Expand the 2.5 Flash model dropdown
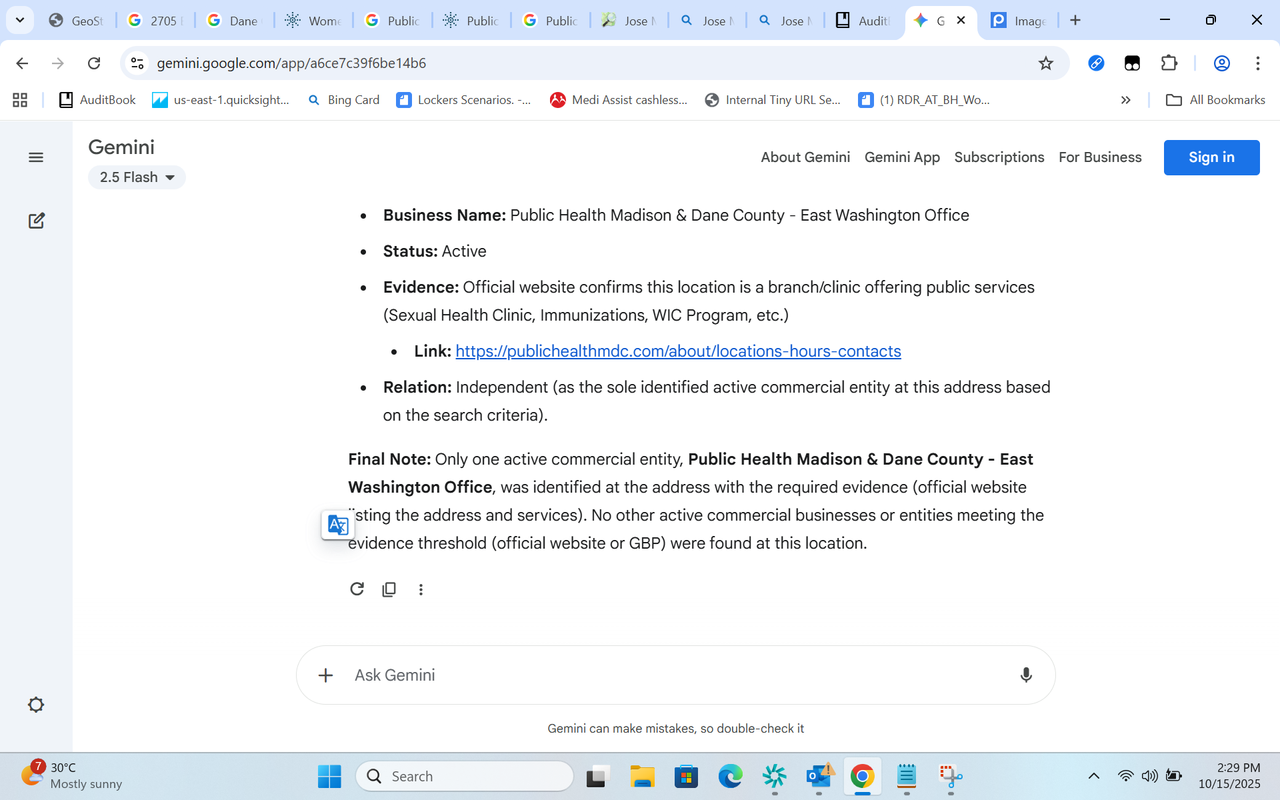 137,177
